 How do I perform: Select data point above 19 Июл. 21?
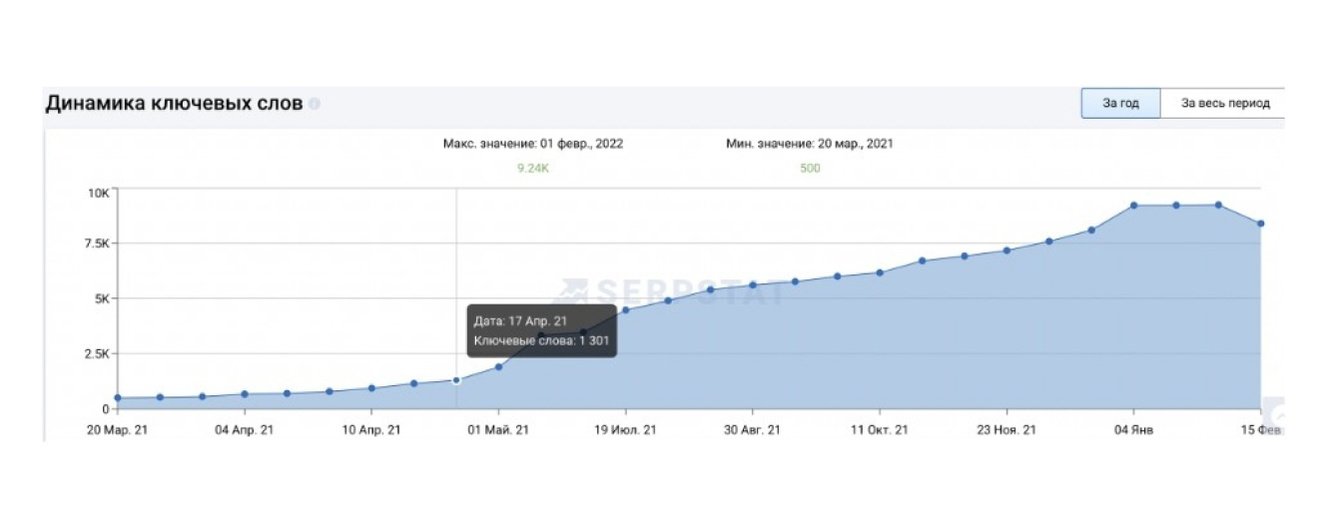626,310
